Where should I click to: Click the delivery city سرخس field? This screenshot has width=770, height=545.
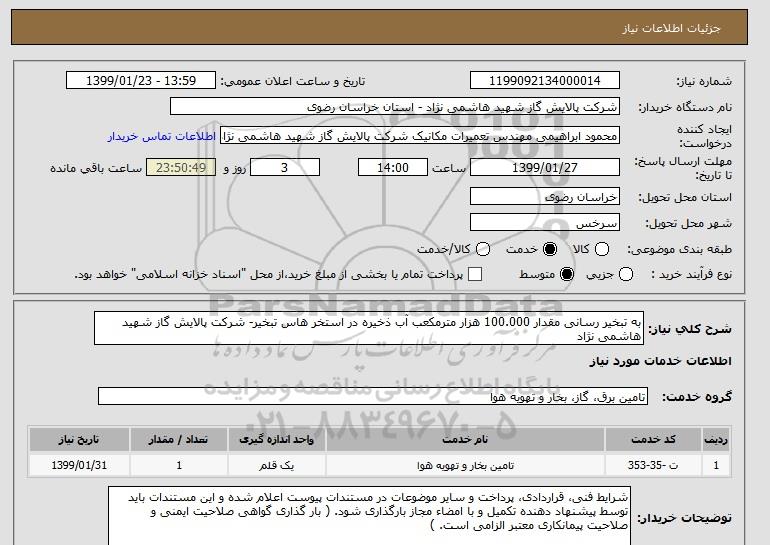click(x=545, y=222)
